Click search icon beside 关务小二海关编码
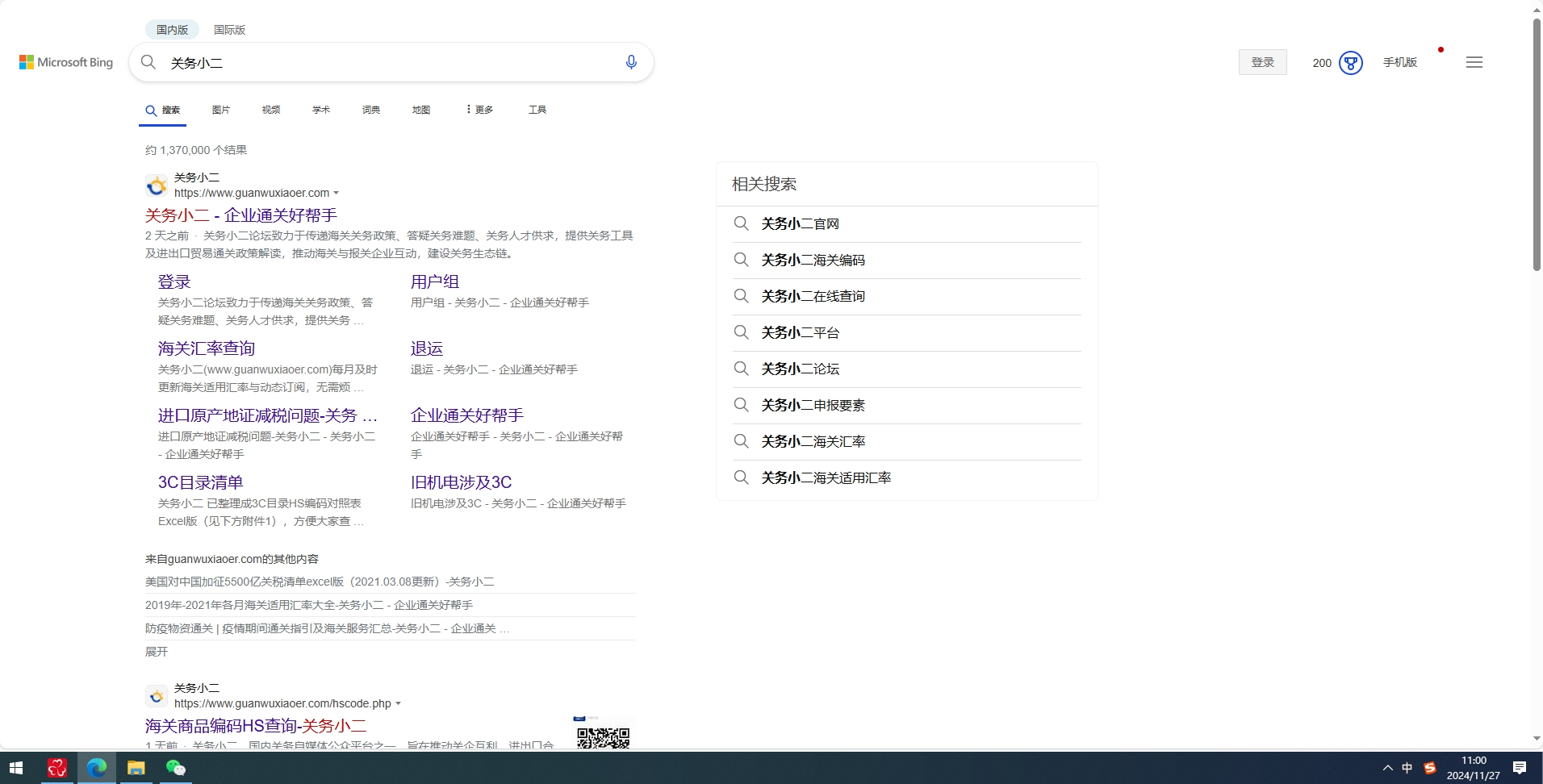This screenshot has width=1543, height=784. coord(741,260)
